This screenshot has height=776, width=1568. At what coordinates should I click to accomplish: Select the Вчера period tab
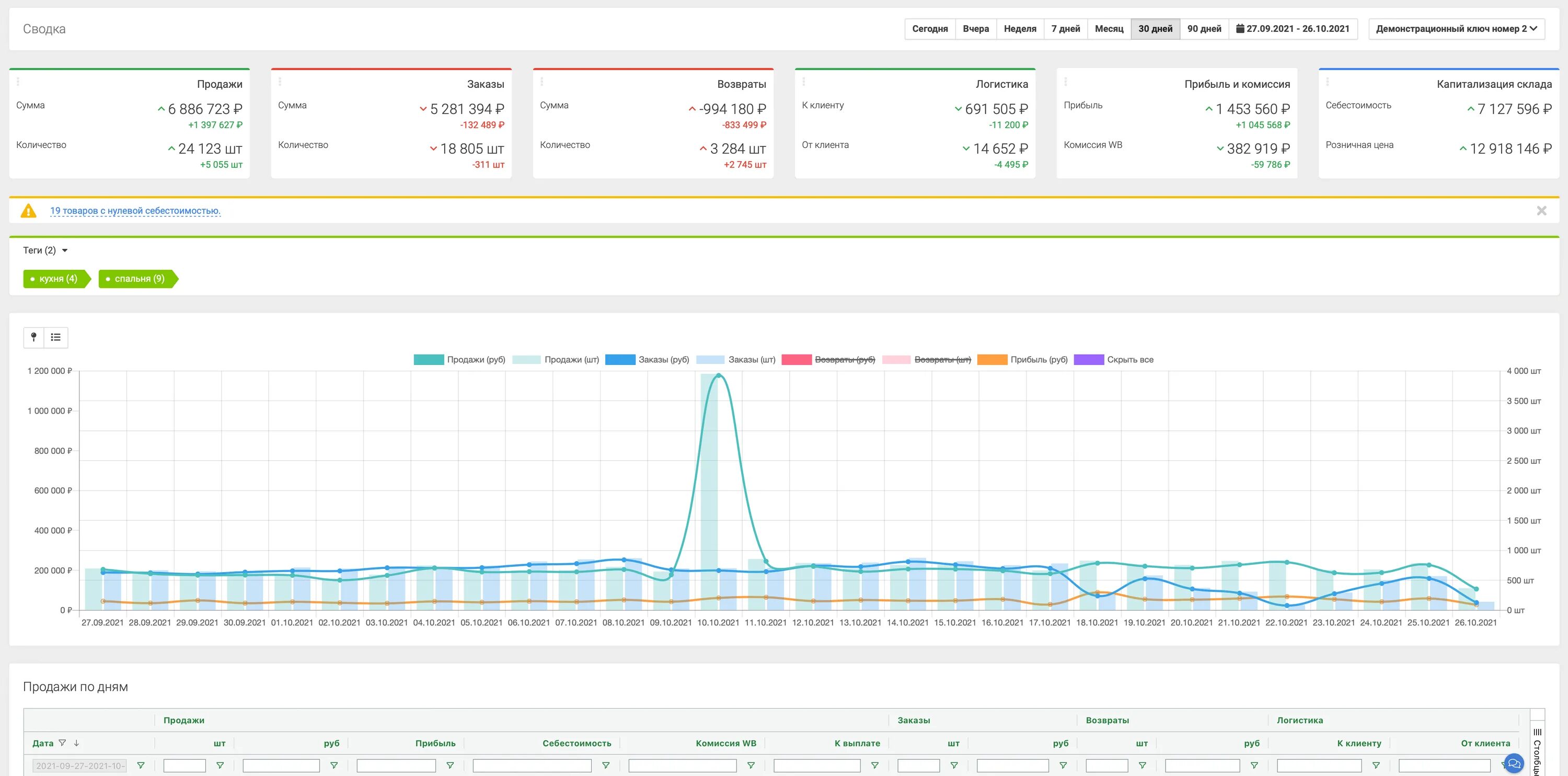976,29
